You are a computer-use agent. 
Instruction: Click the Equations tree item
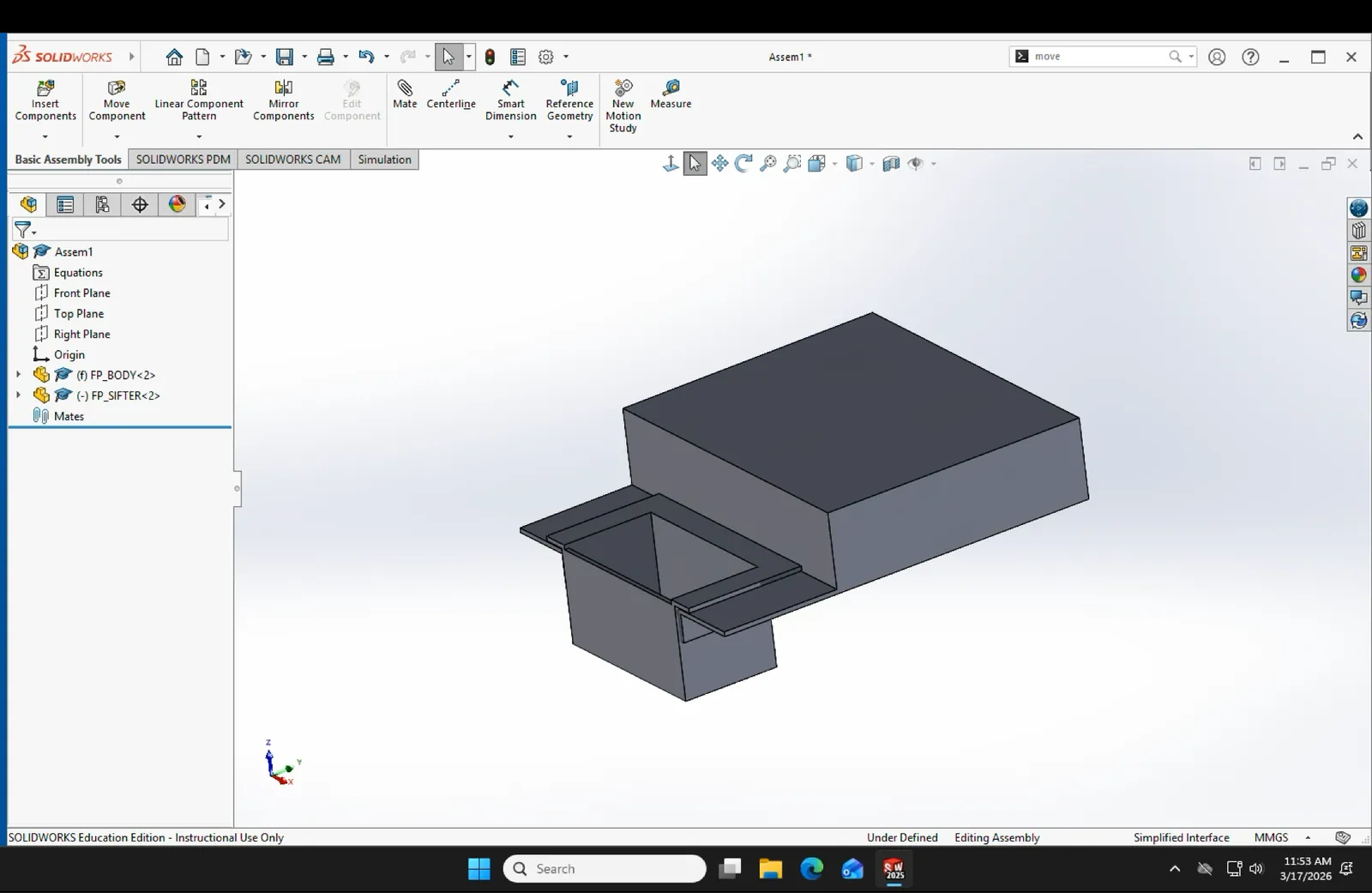77,272
